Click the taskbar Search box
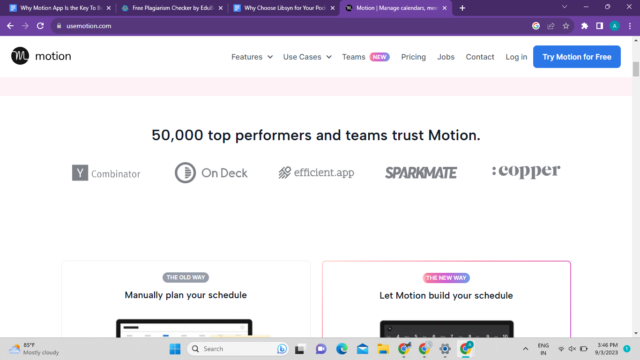This screenshot has width=640, height=360. [238, 349]
